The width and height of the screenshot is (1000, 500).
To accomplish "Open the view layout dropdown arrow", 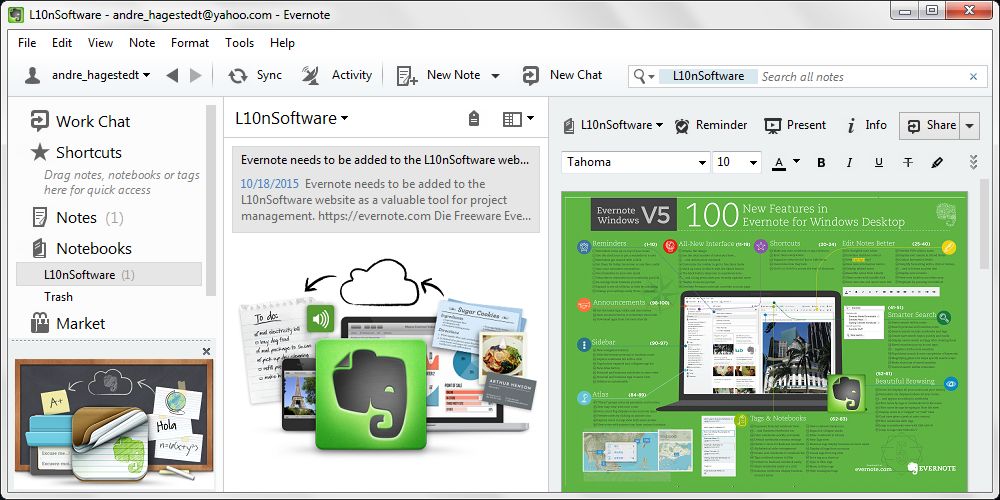I will 530,118.
